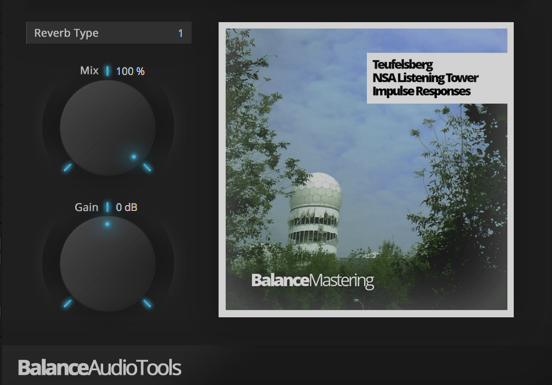
Task: Click the BalanceMastering logo on the artwork
Action: (313, 281)
